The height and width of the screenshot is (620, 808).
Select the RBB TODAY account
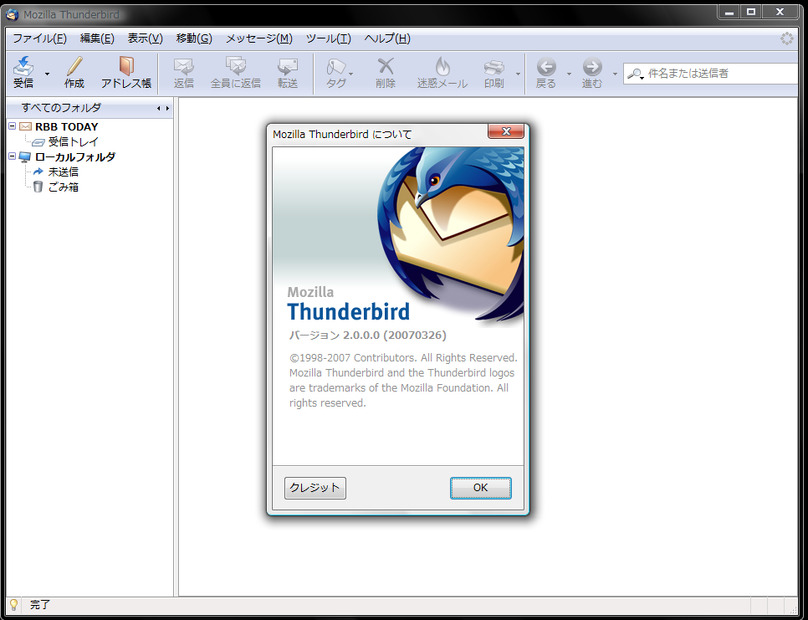(x=66, y=127)
